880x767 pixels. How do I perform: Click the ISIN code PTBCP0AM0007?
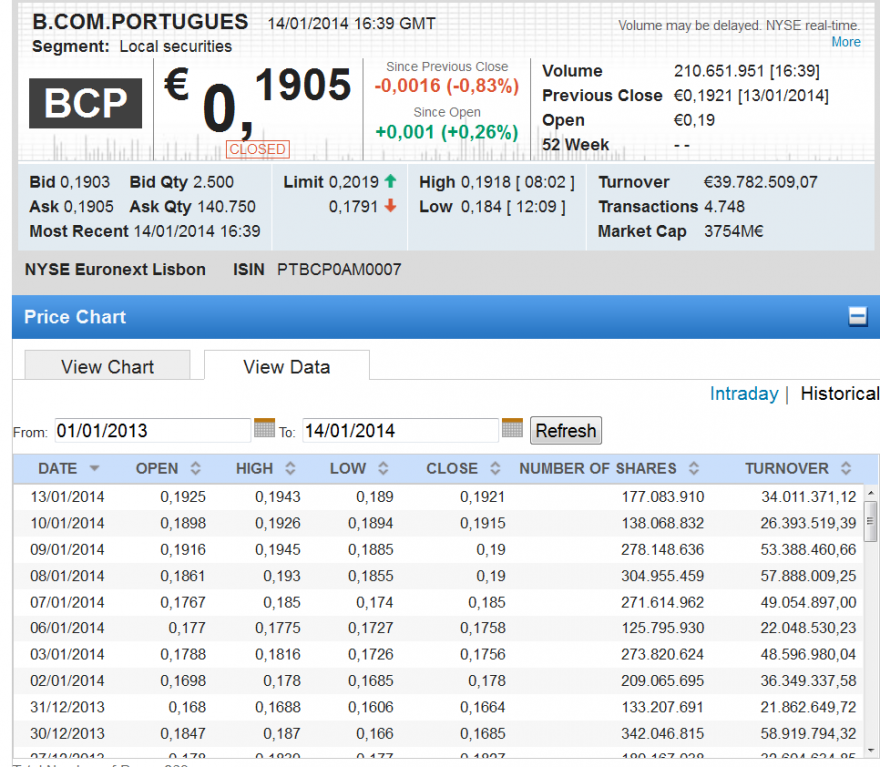point(339,269)
